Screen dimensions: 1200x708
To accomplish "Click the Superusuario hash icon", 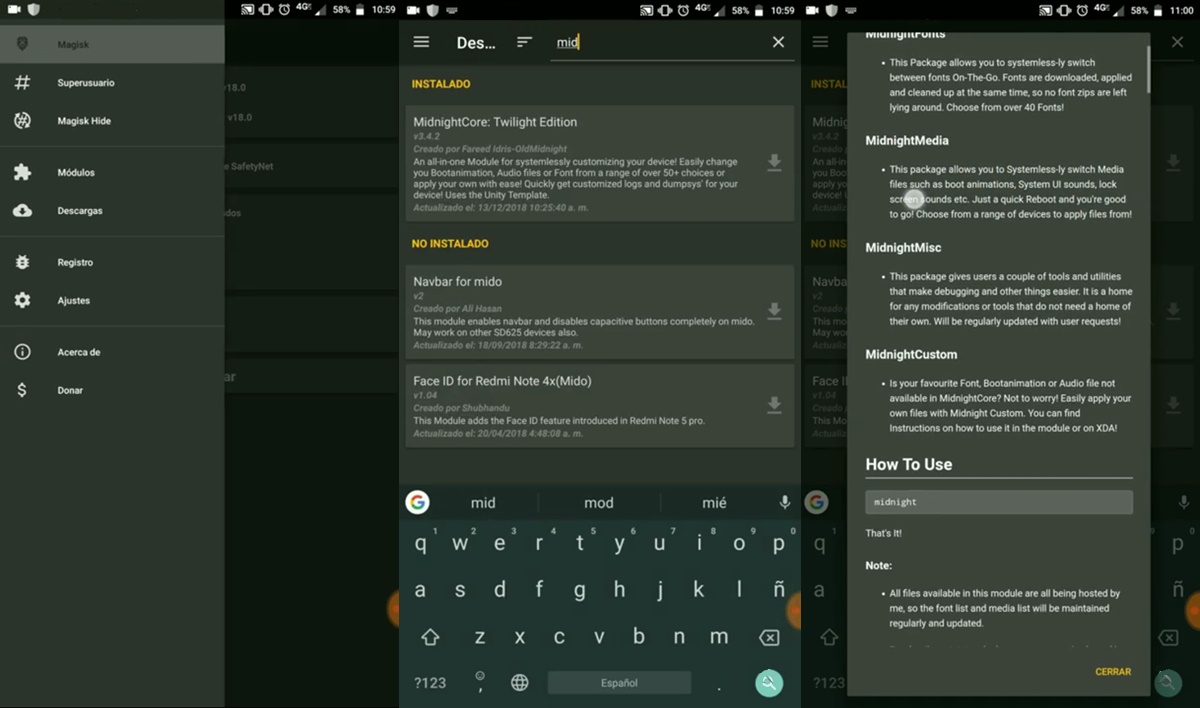I will (x=22, y=83).
